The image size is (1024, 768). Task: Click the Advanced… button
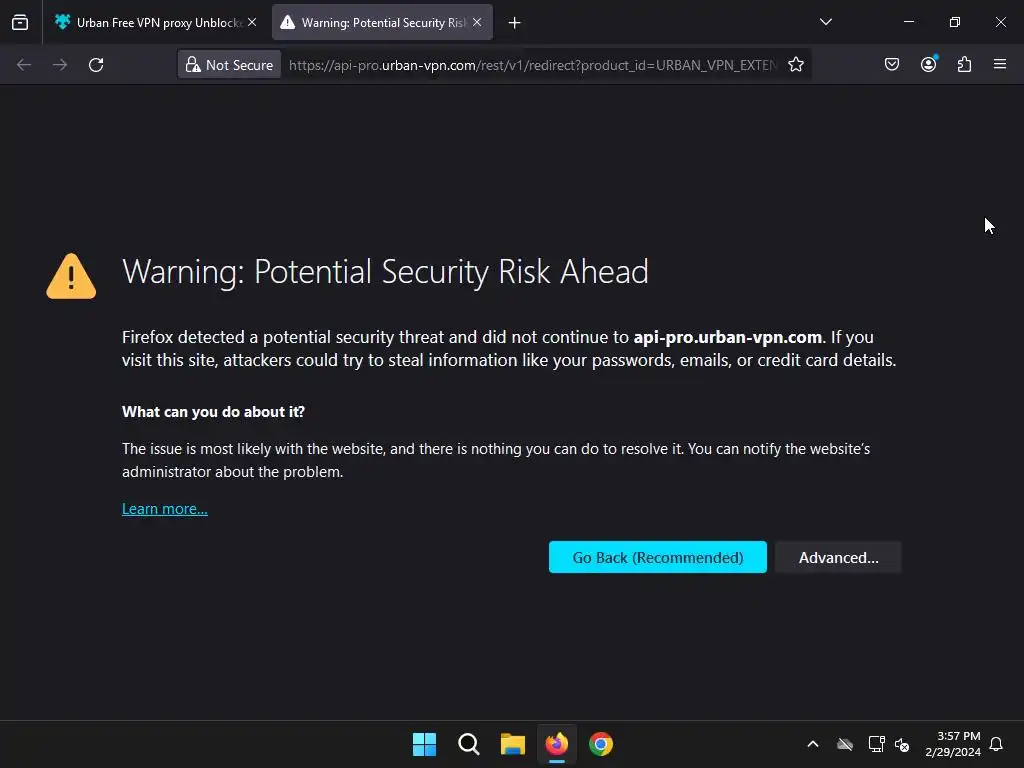pos(839,557)
